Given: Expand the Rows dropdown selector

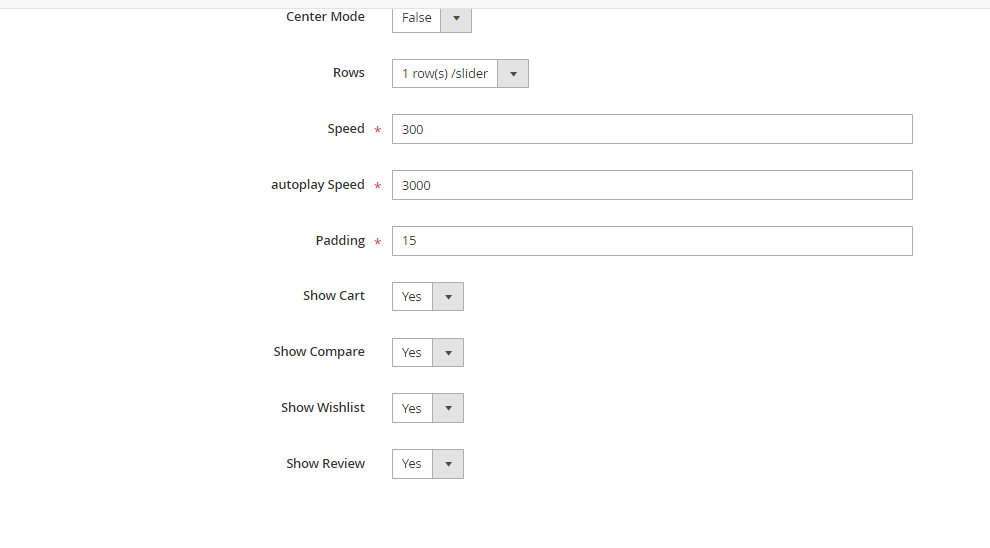Looking at the screenshot, I should [x=460, y=74].
